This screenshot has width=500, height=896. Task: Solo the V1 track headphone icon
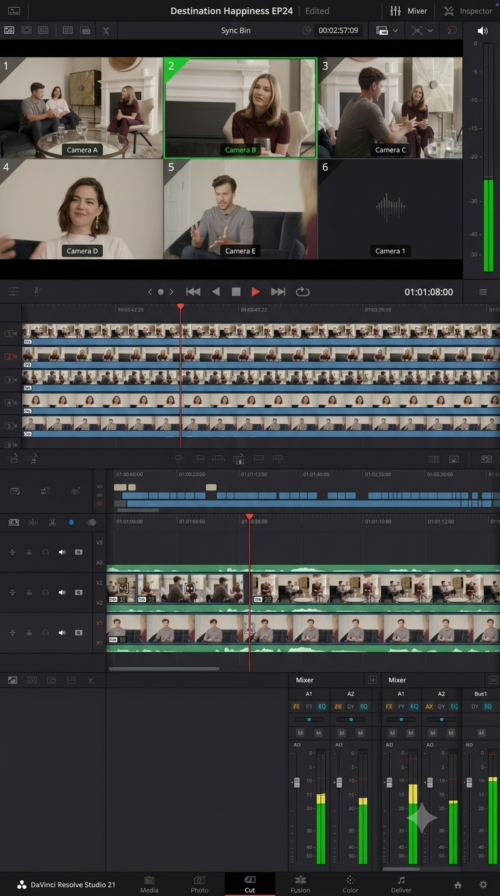(46, 633)
